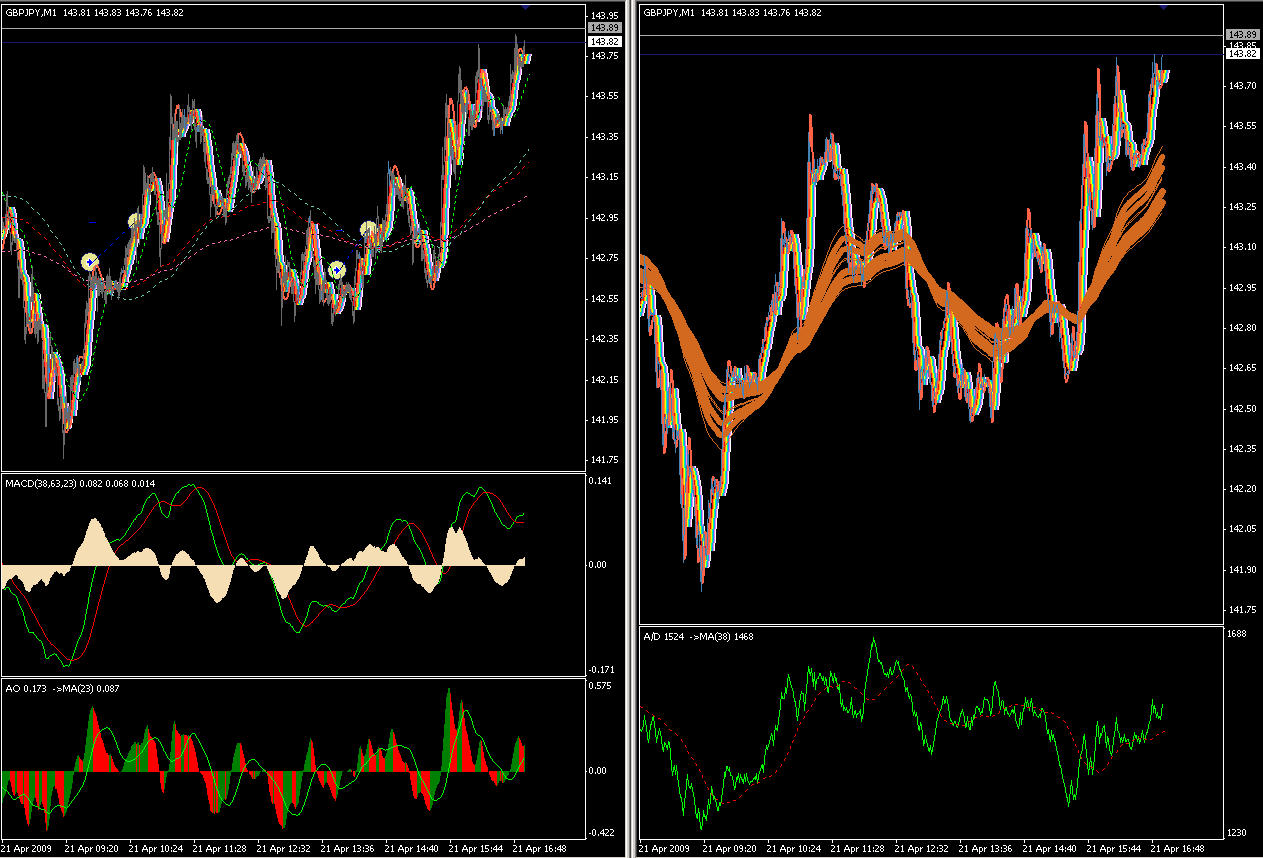Click the 142.55 price scale label
Screen dimensions: 1263x858
pyautogui.click(x=603, y=299)
